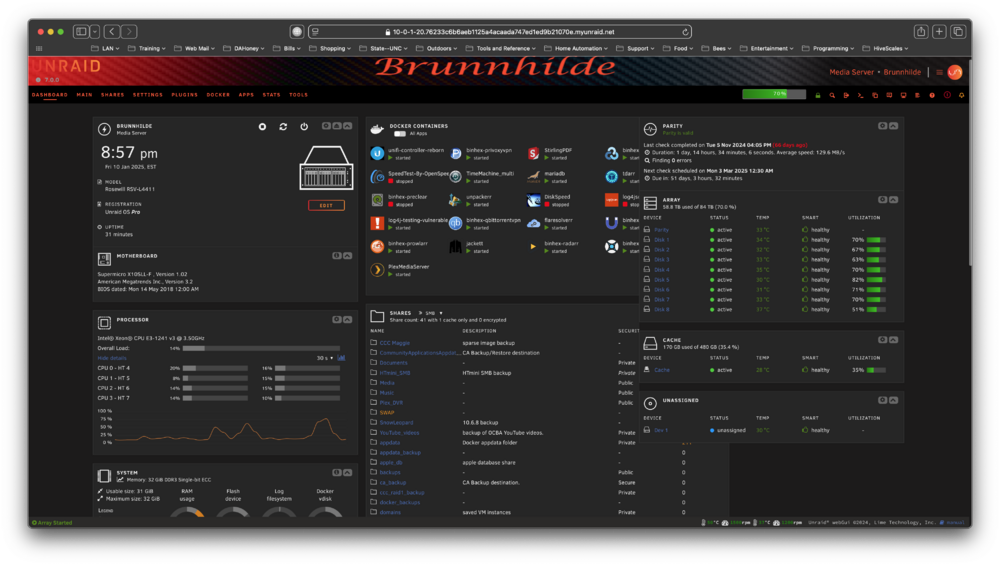Toggle the All Apps switch
Image resolution: width=1000 pixels, height=565 pixels.
click(400, 133)
